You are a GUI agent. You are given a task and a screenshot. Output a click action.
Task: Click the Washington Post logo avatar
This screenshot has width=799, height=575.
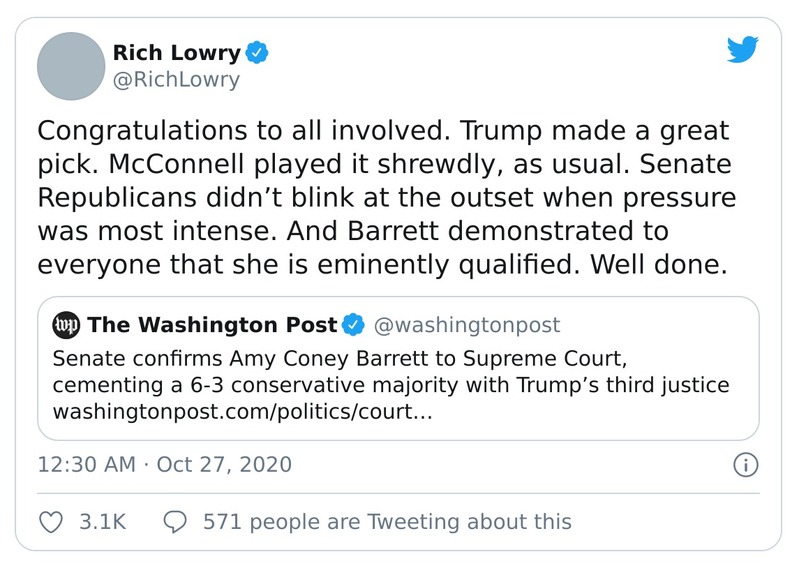coord(66,325)
